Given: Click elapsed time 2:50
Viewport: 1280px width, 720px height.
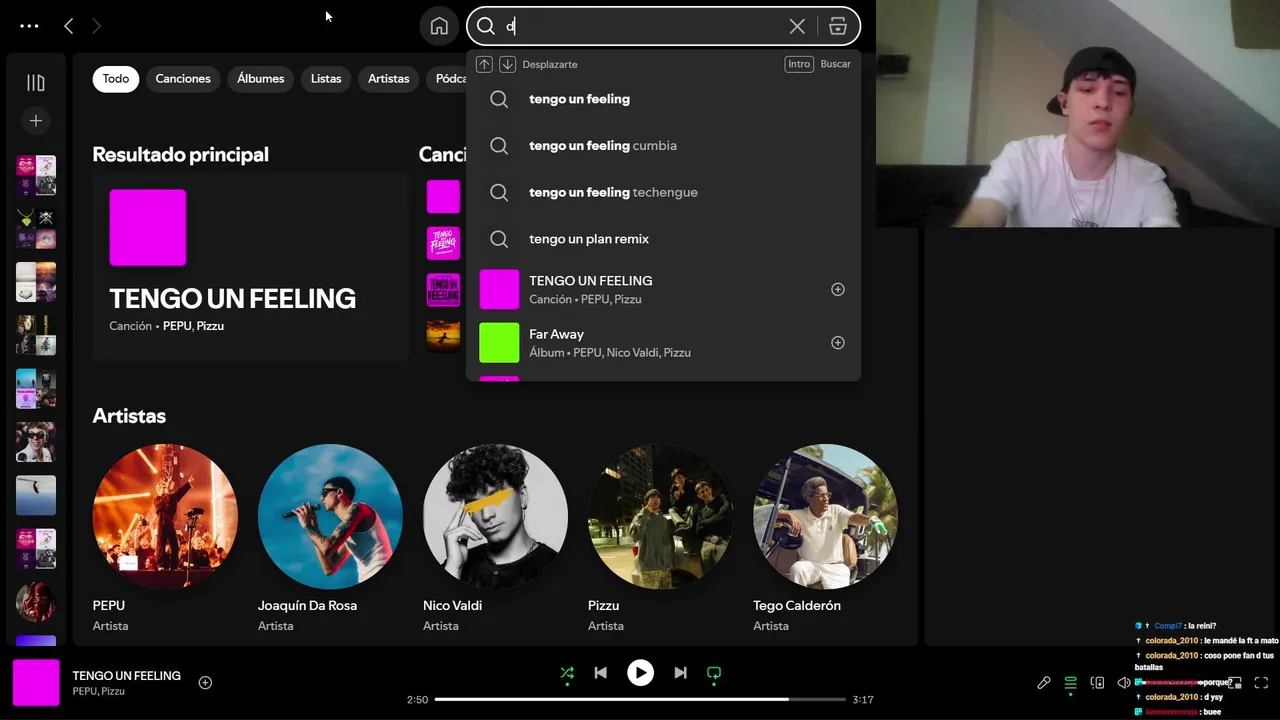Looking at the screenshot, I should tap(417, 700).
